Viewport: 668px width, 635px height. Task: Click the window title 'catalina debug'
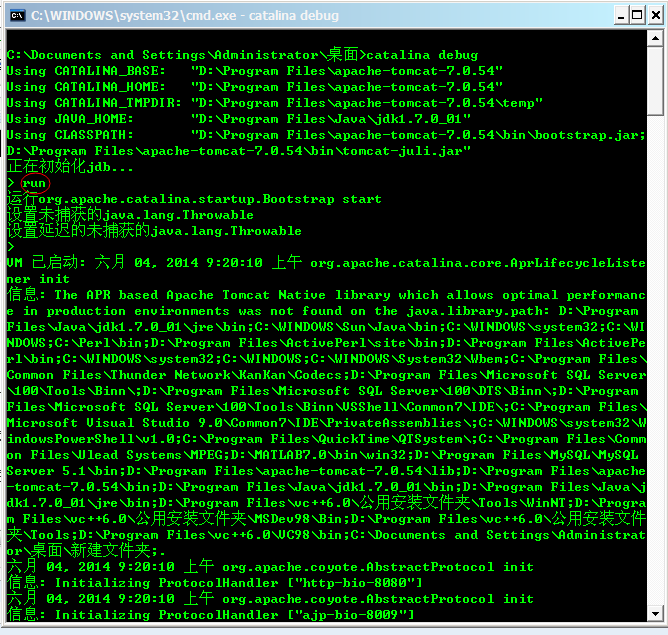294,16
